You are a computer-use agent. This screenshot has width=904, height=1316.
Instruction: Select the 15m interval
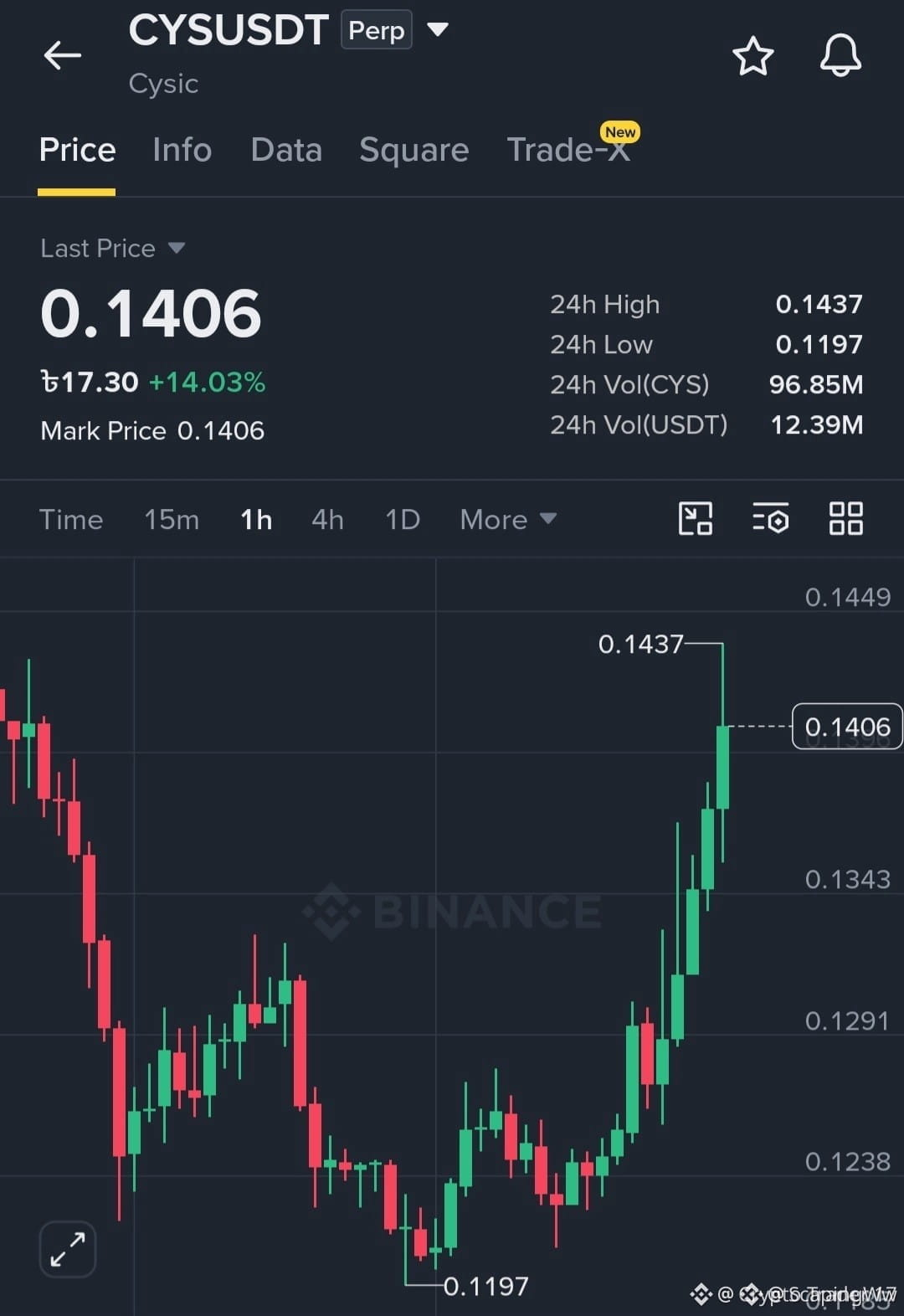(x=172, y=520)
